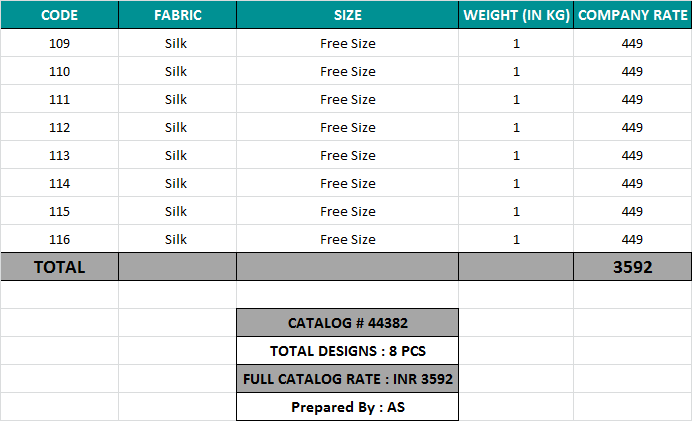The image size is (692, 421).
Task: Click the TOTAL label cell
Action: [59, 267]
